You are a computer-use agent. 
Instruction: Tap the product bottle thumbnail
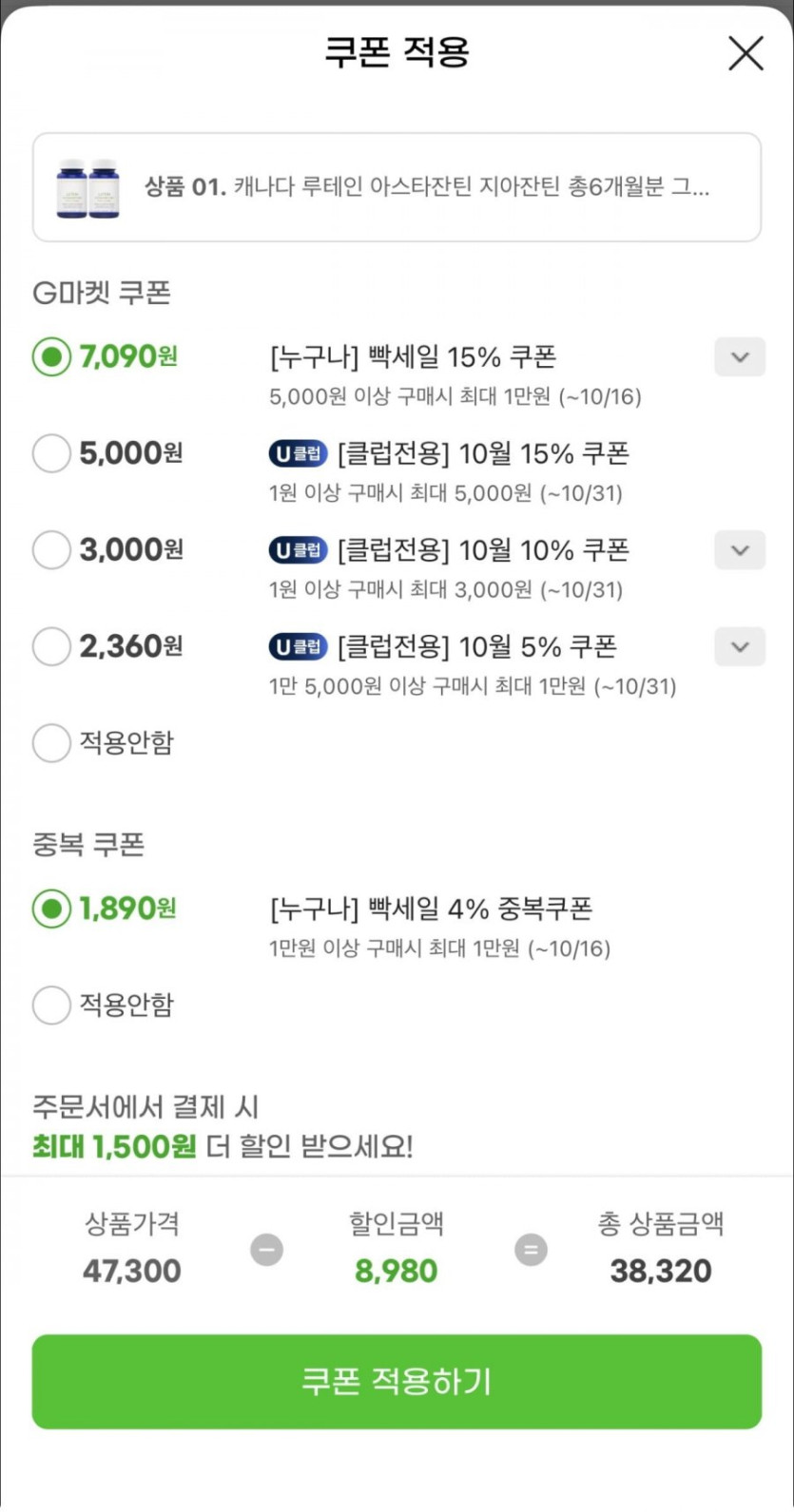[87, 188]
